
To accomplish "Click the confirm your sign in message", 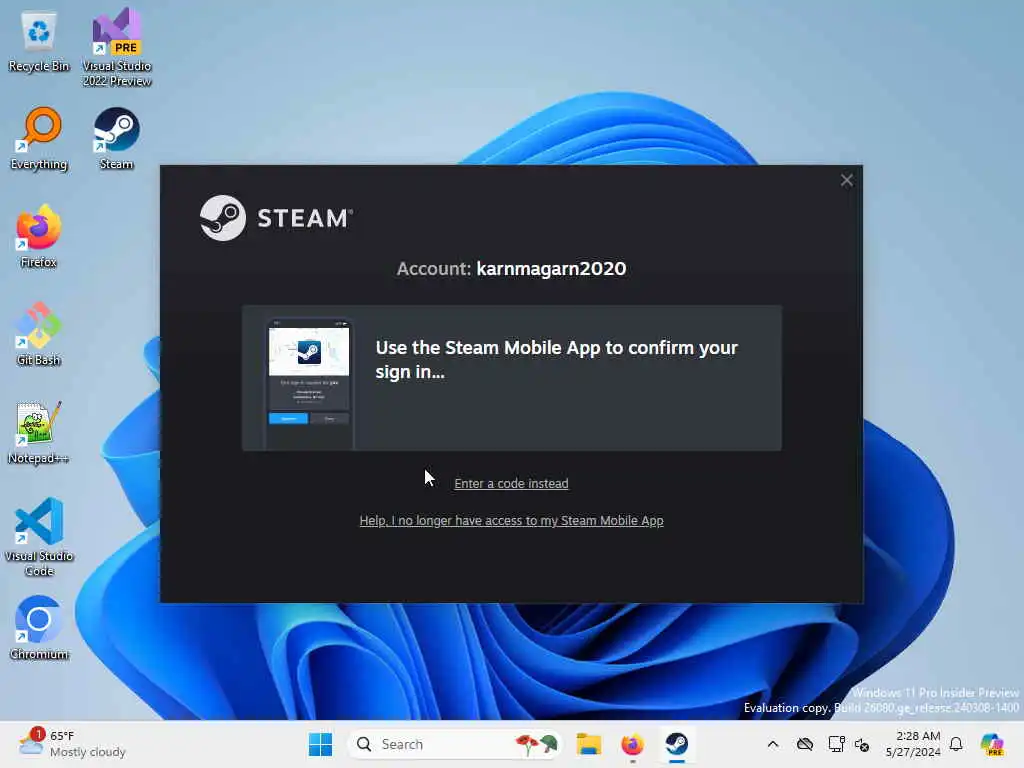I will [x=556, y=359].
